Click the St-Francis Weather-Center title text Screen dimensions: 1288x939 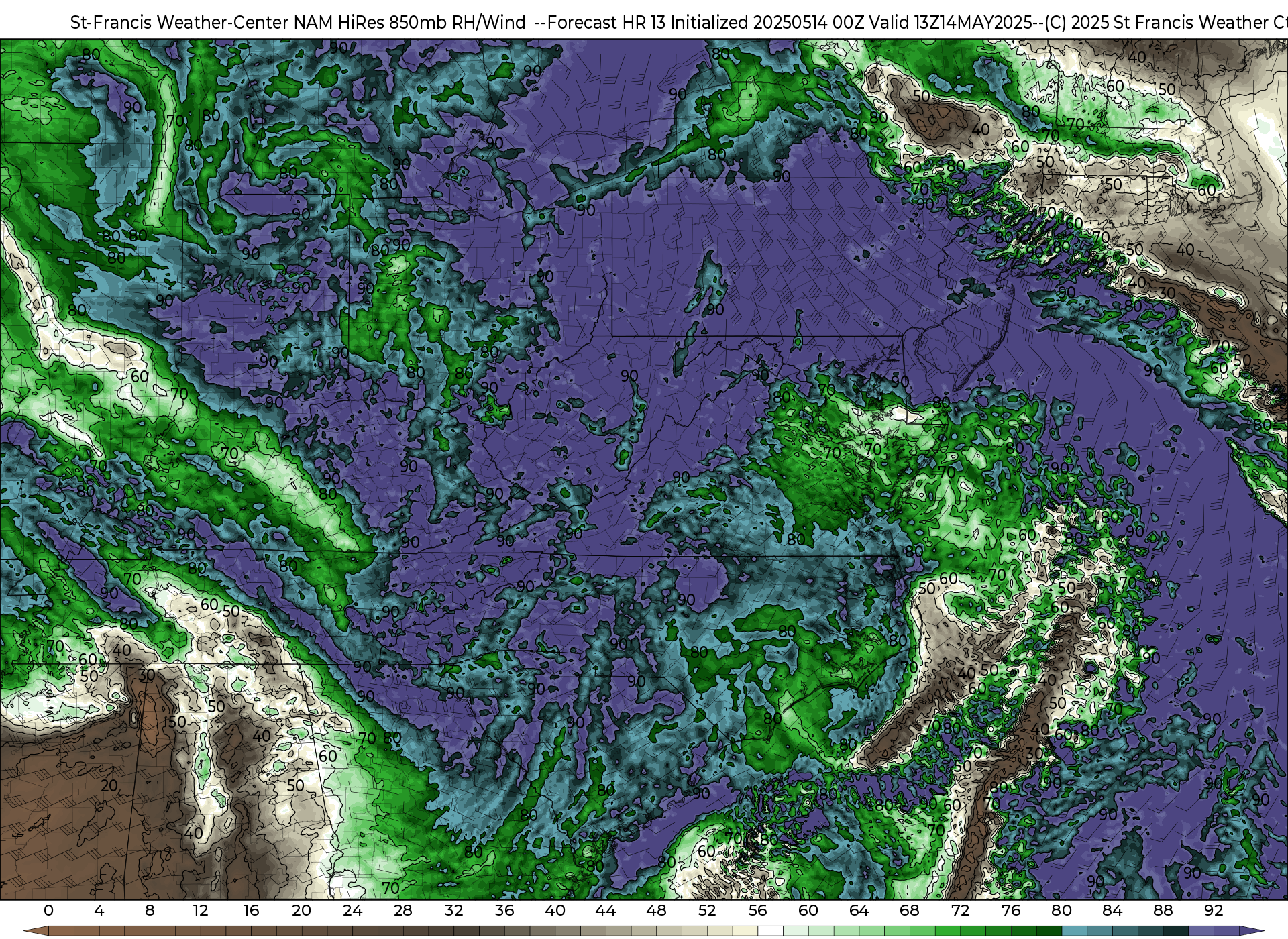coord(179,23)
